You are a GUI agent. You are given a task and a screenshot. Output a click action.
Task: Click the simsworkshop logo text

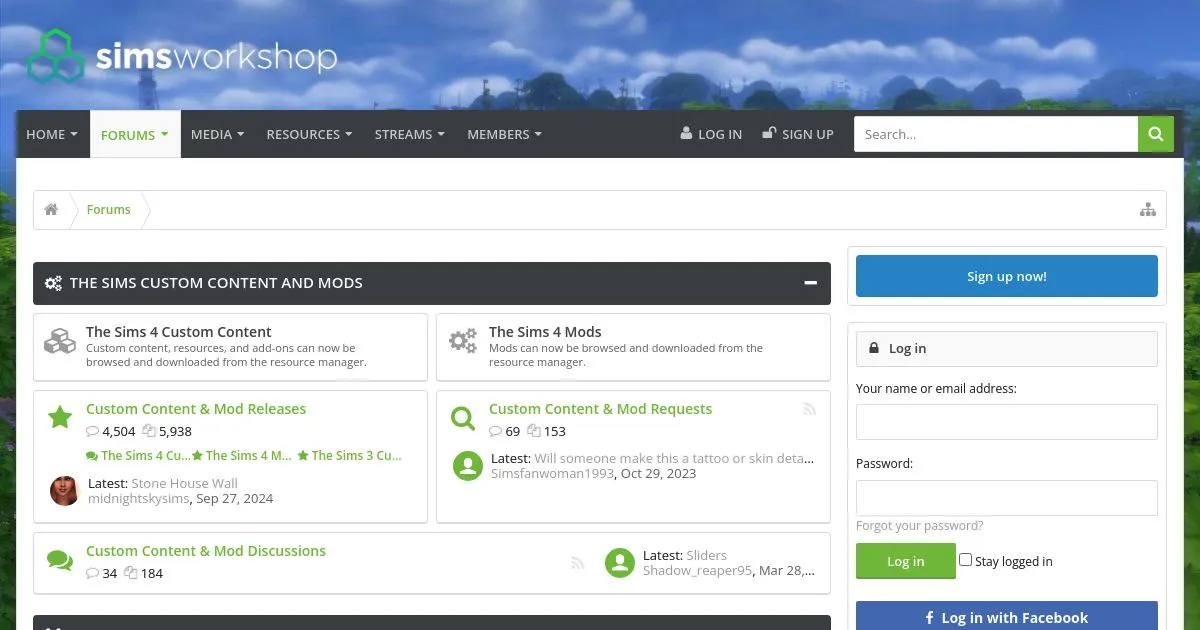coord(216,57)
